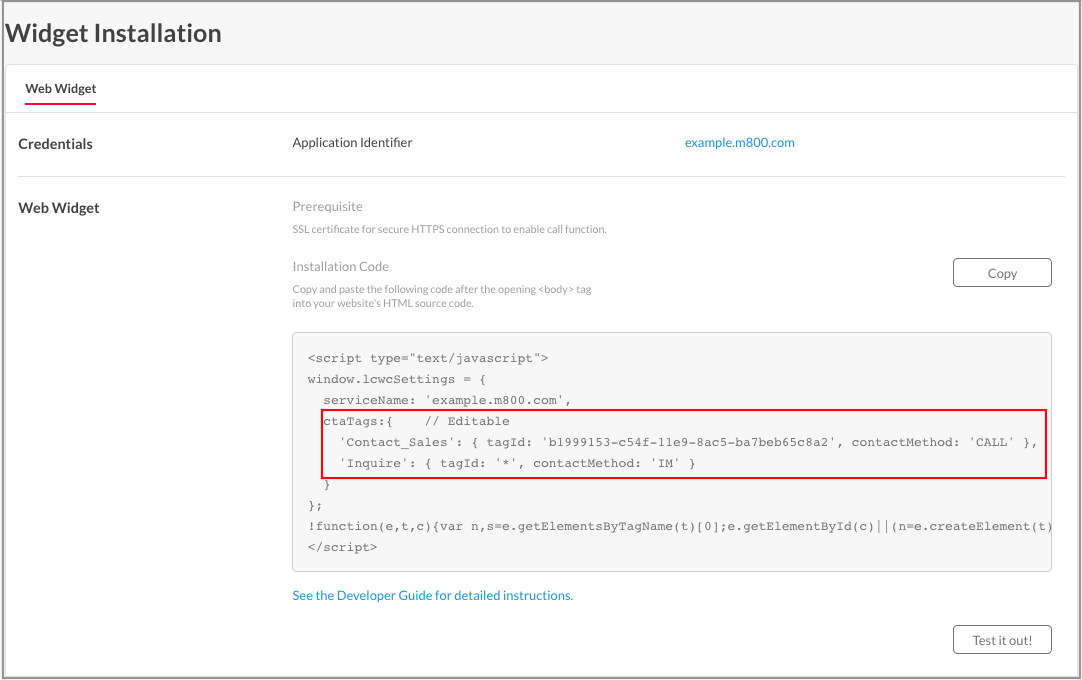Click the Application Identifier field label

click(x=352, y=142)
